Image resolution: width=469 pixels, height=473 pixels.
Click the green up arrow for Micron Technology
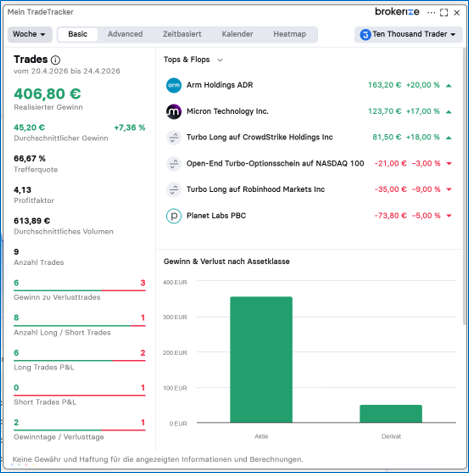449,112
